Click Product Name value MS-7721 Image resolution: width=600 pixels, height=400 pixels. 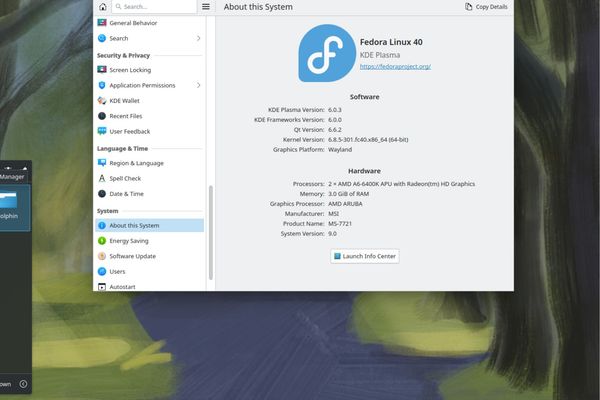coord(340,224)
